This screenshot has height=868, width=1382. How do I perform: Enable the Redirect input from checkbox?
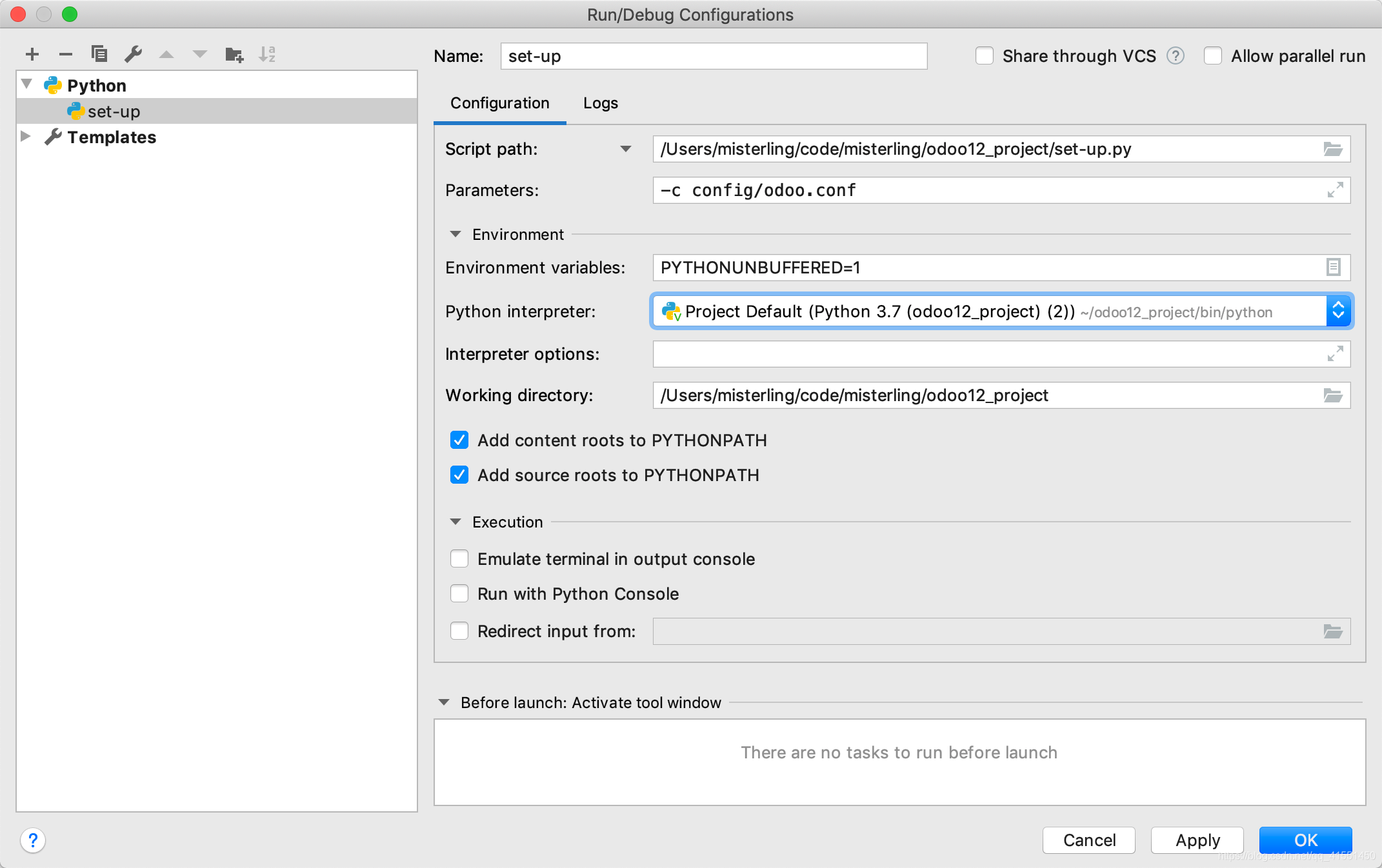(459, 631)
